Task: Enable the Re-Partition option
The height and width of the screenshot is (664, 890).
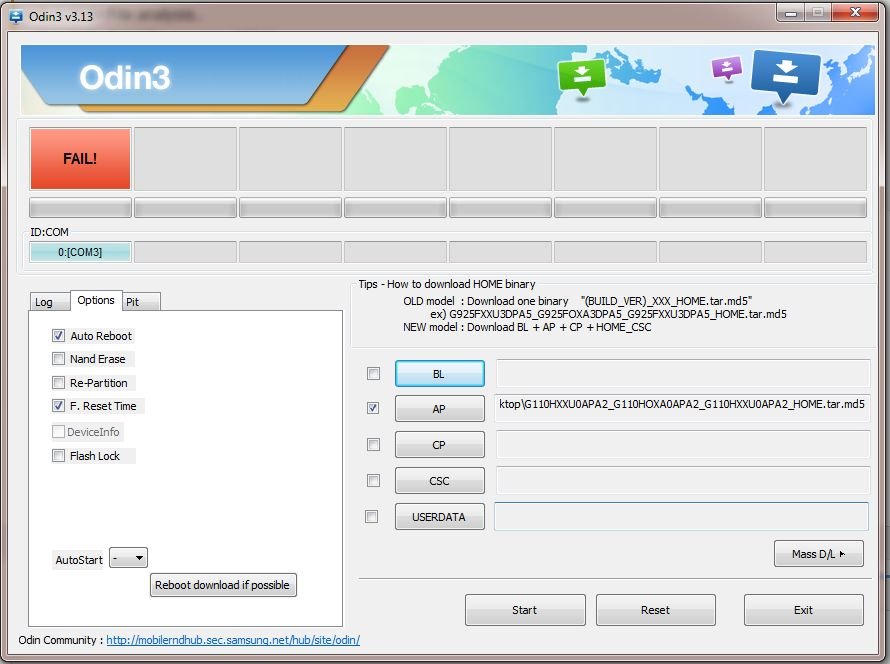Action: tap(58, 383)
